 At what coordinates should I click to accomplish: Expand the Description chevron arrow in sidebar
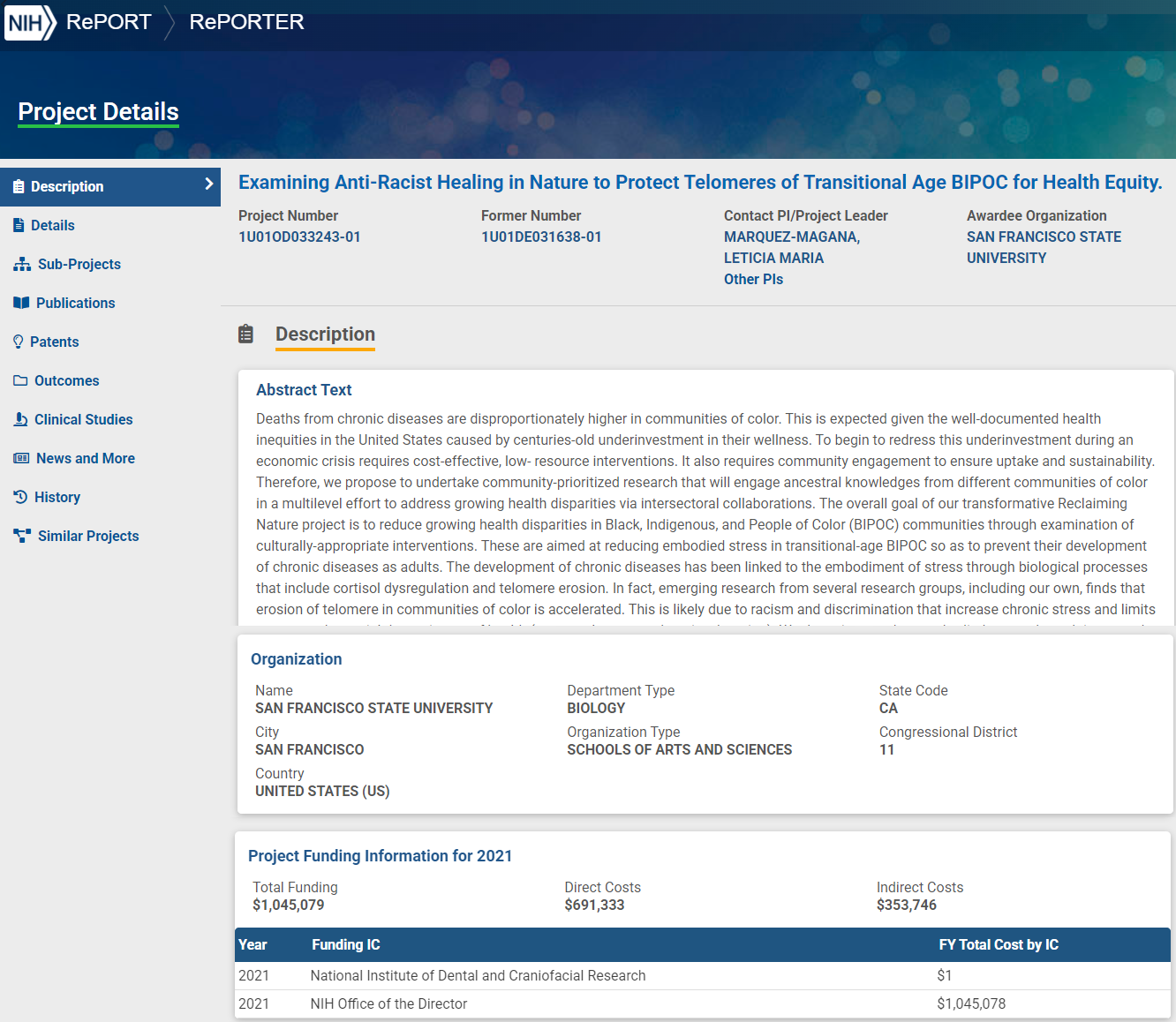[x=208, y=184]
